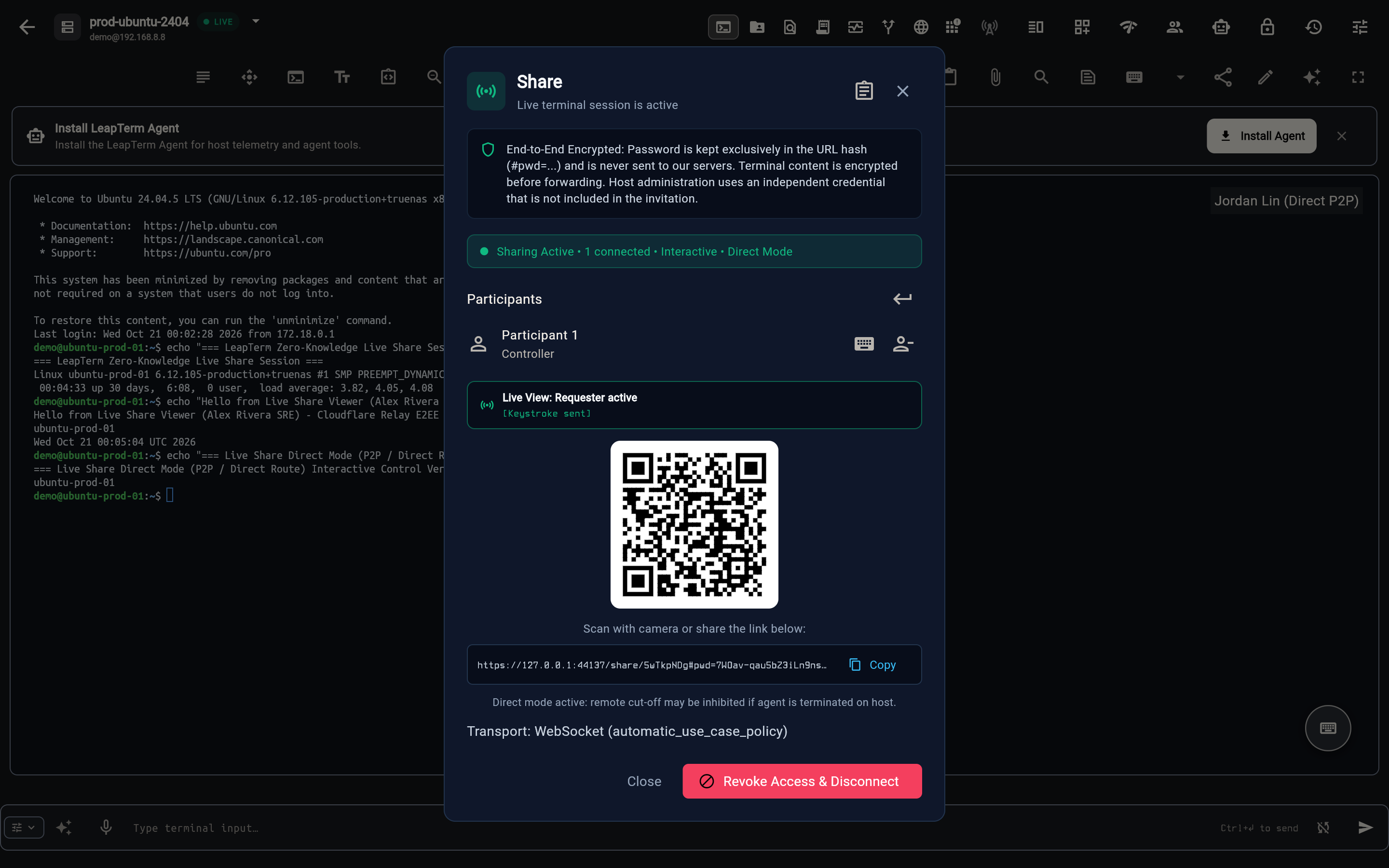Viewport: 1389px width, 868px height.
Task: Open the tune settings sliders icon
Action: click(x=1360, y=27)
